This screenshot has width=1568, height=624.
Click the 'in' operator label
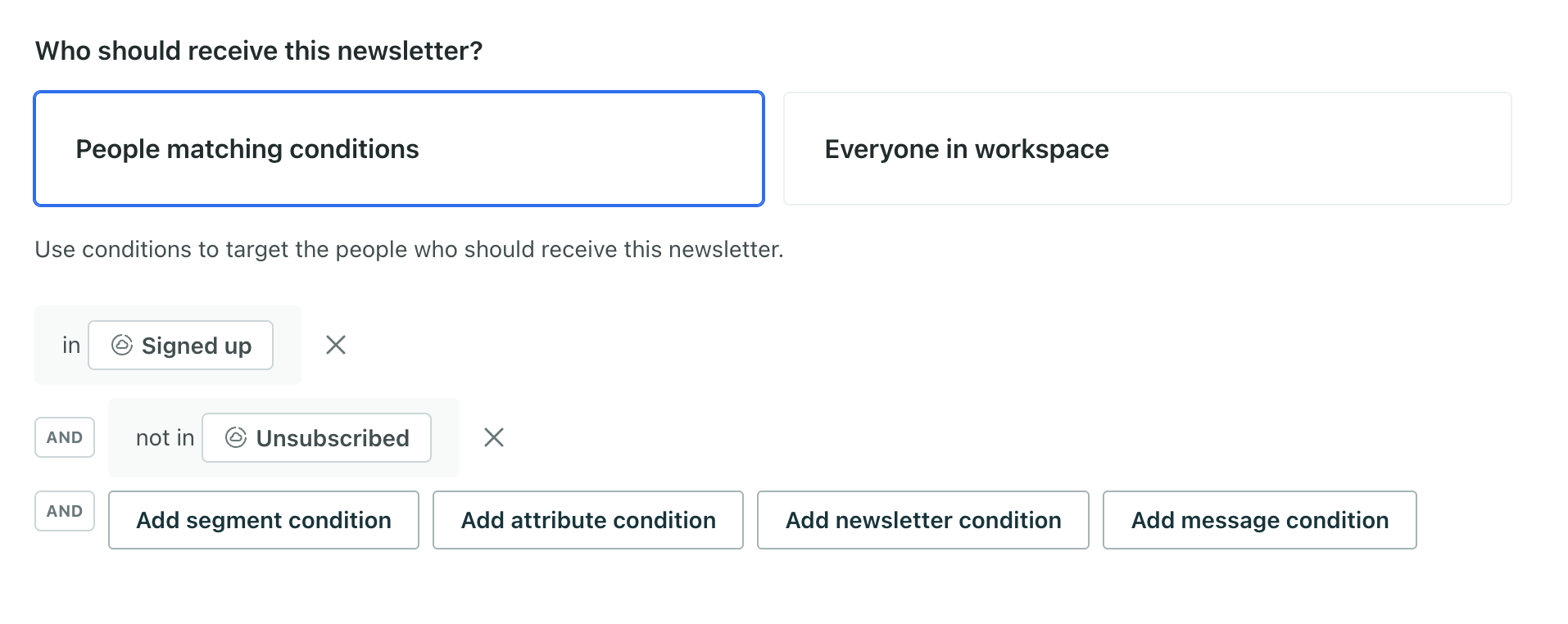[x=71, y=346]
